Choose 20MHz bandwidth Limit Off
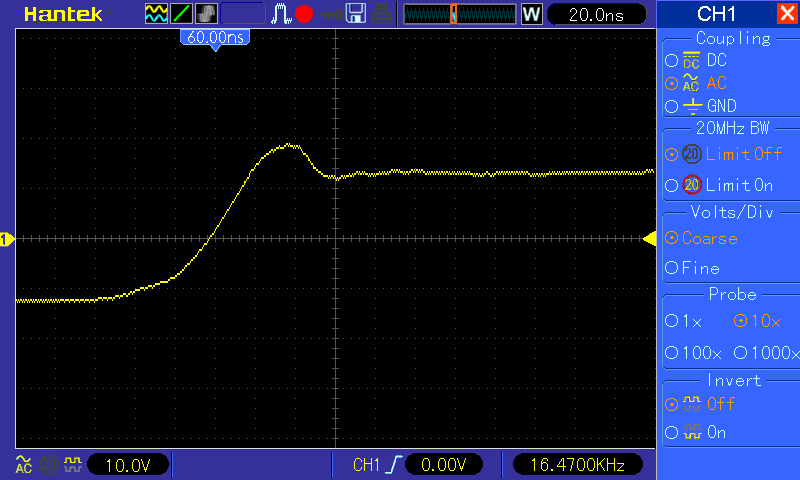 [x=723, y=154]
